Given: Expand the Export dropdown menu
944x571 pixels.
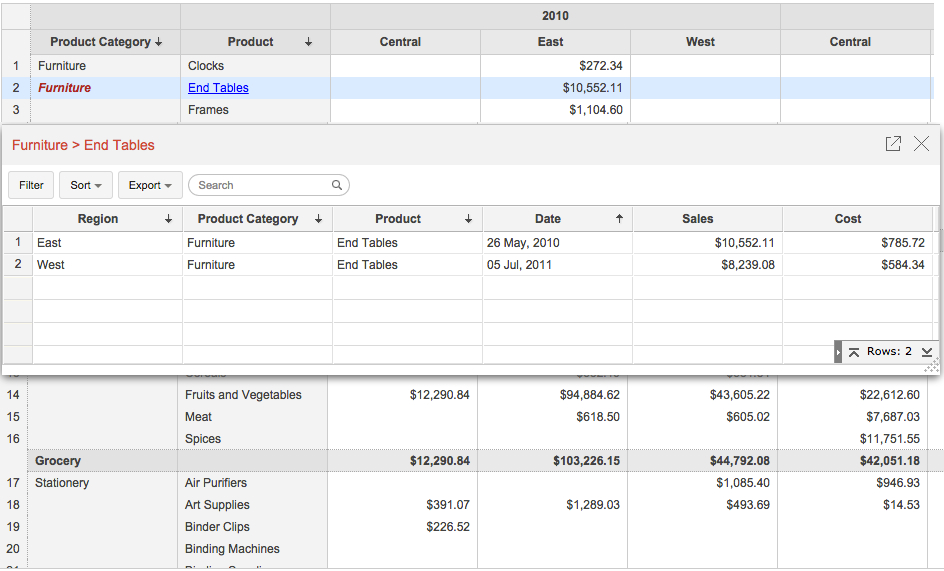Looking at the screenshot, I should click(x=150, y=185).
